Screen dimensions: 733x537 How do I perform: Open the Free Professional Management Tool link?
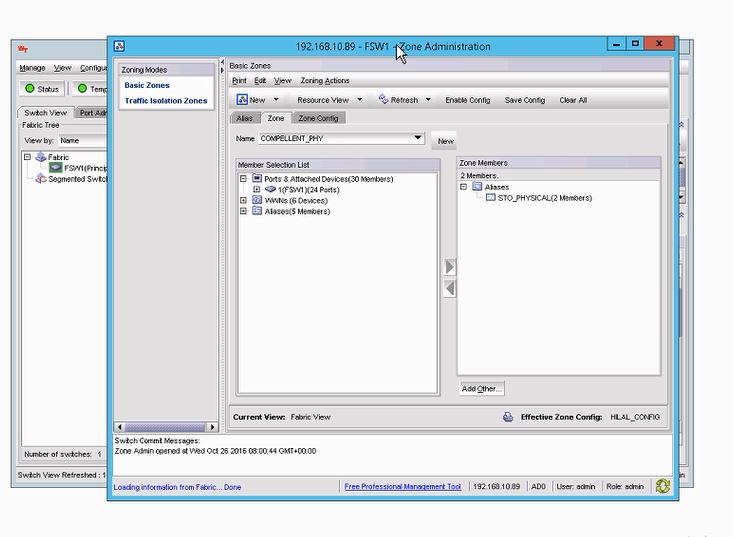pos(402,487)
